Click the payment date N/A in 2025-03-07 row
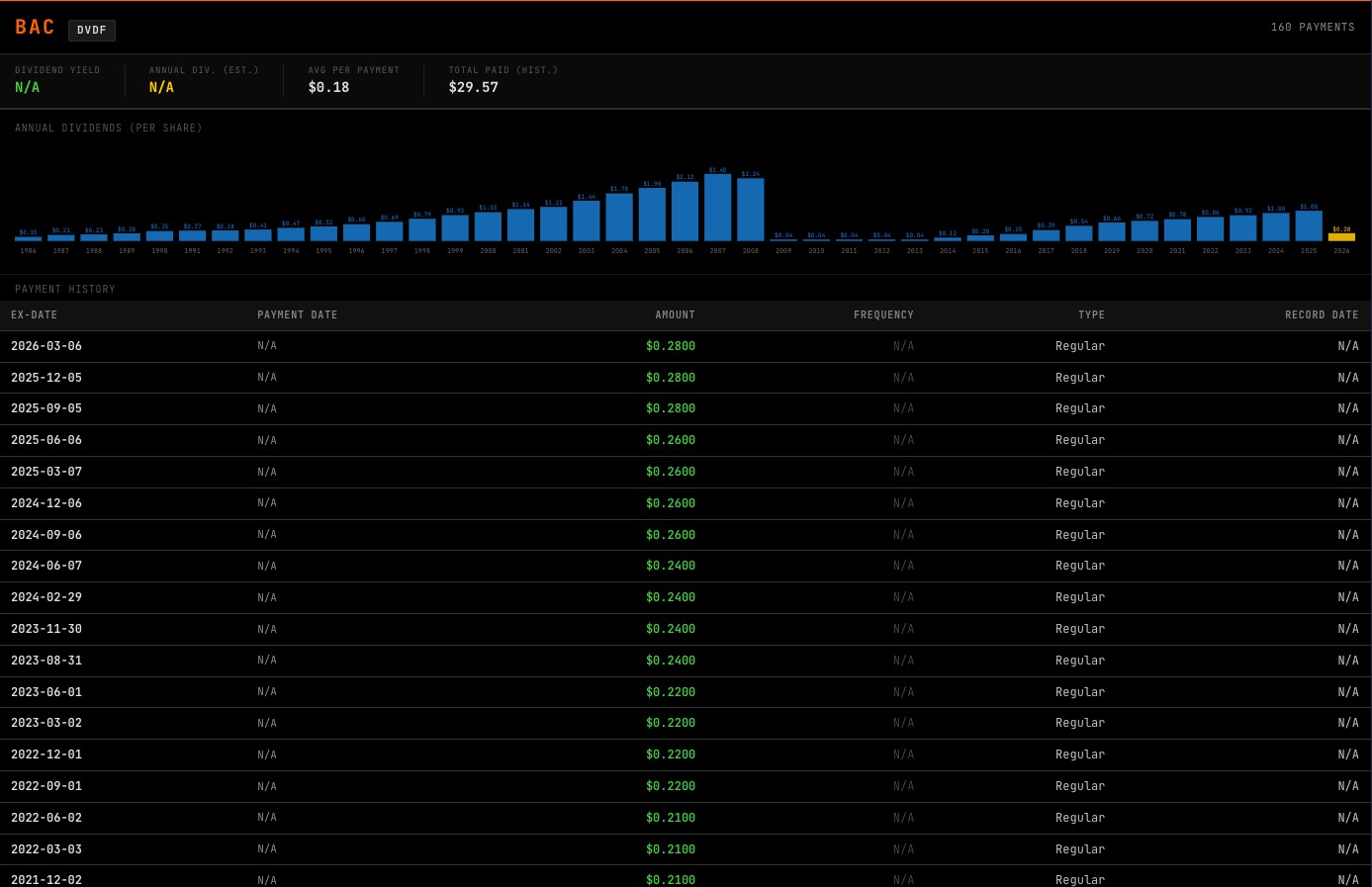Image resolution: width=1372 pixels, height=887 pixels. 267,472
